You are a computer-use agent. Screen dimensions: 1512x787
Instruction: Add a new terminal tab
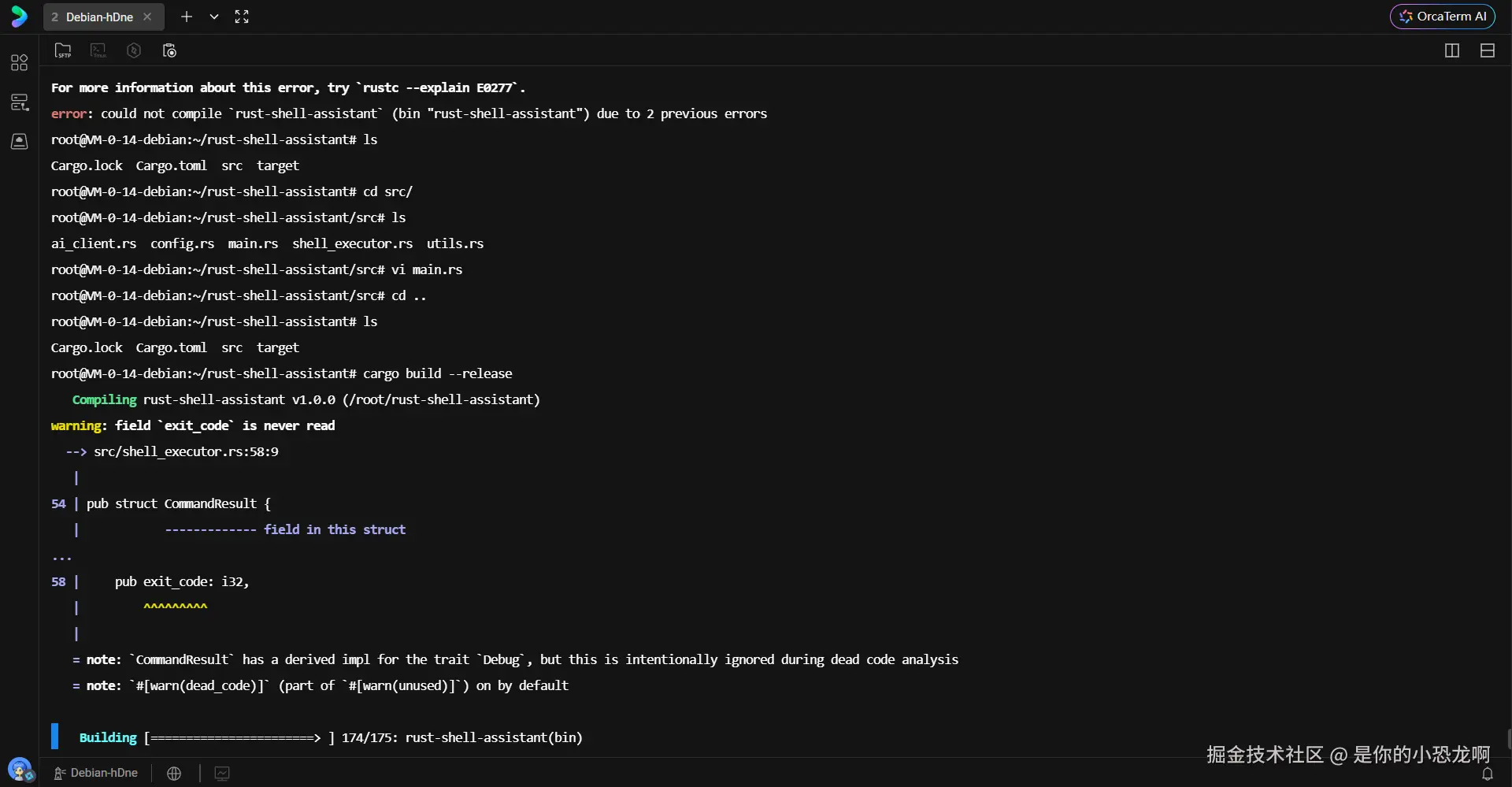187,17
